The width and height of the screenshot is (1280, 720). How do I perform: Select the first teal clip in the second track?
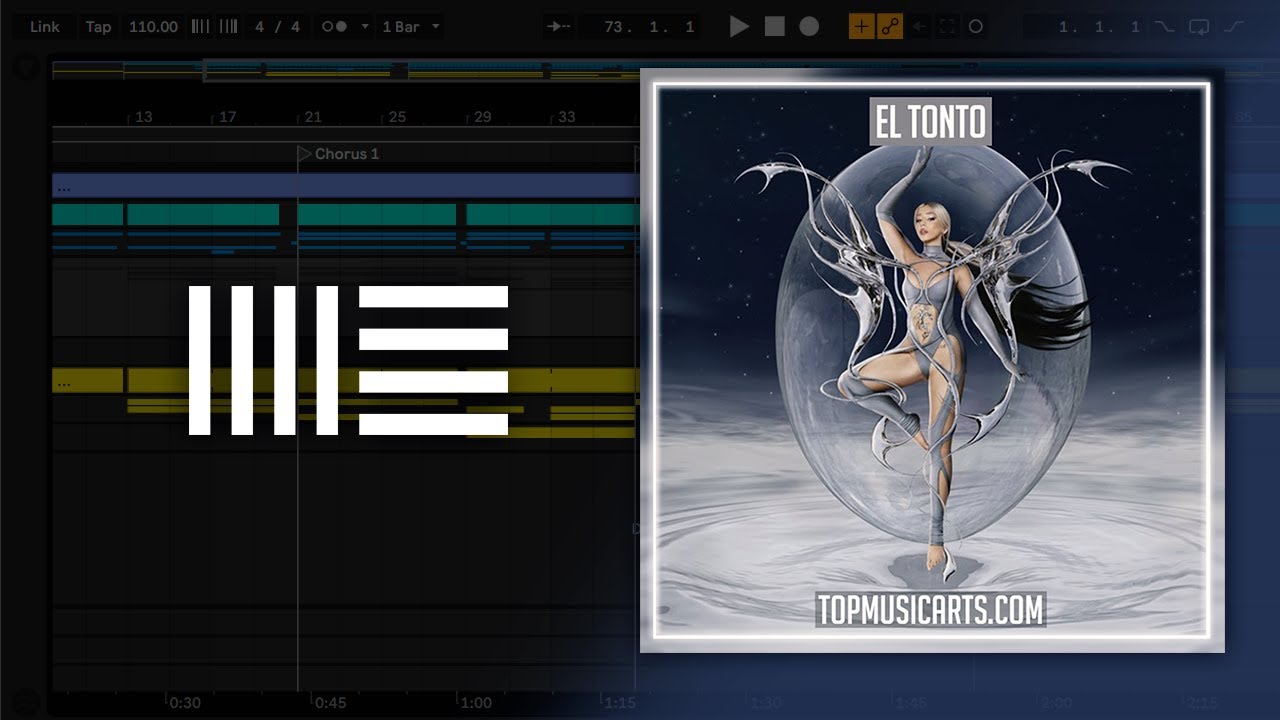point(87,214)
